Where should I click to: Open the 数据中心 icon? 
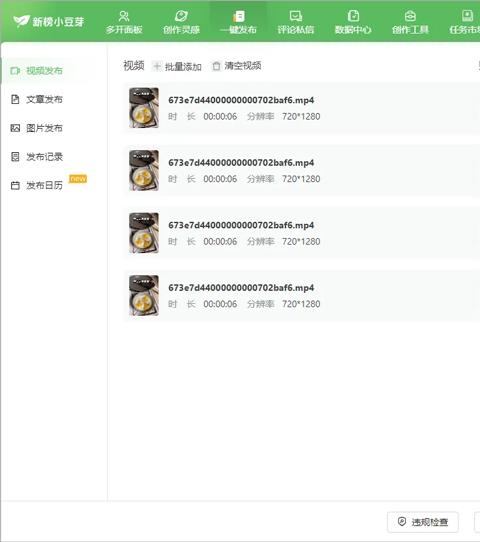click(353, 16)
